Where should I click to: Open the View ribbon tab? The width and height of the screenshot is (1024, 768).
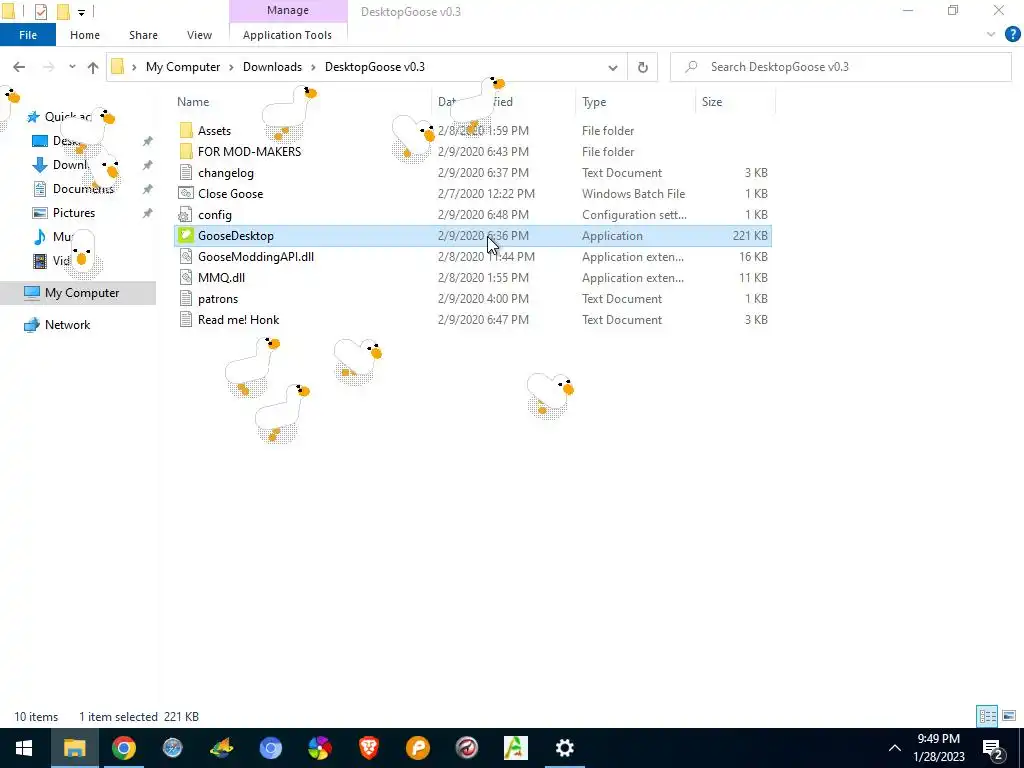(199, 35)
